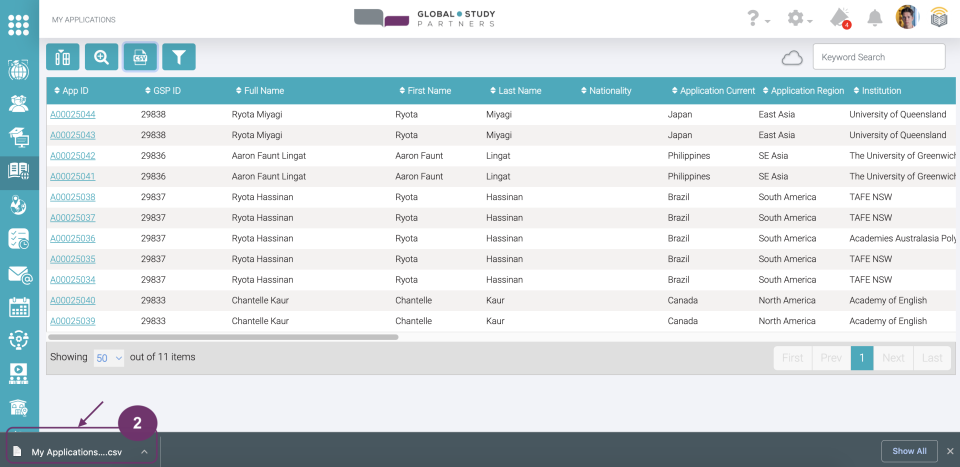Click the magnifier zoom search button
The width and height of the screenshot is (960, 467).
click(x=101, y=57)
